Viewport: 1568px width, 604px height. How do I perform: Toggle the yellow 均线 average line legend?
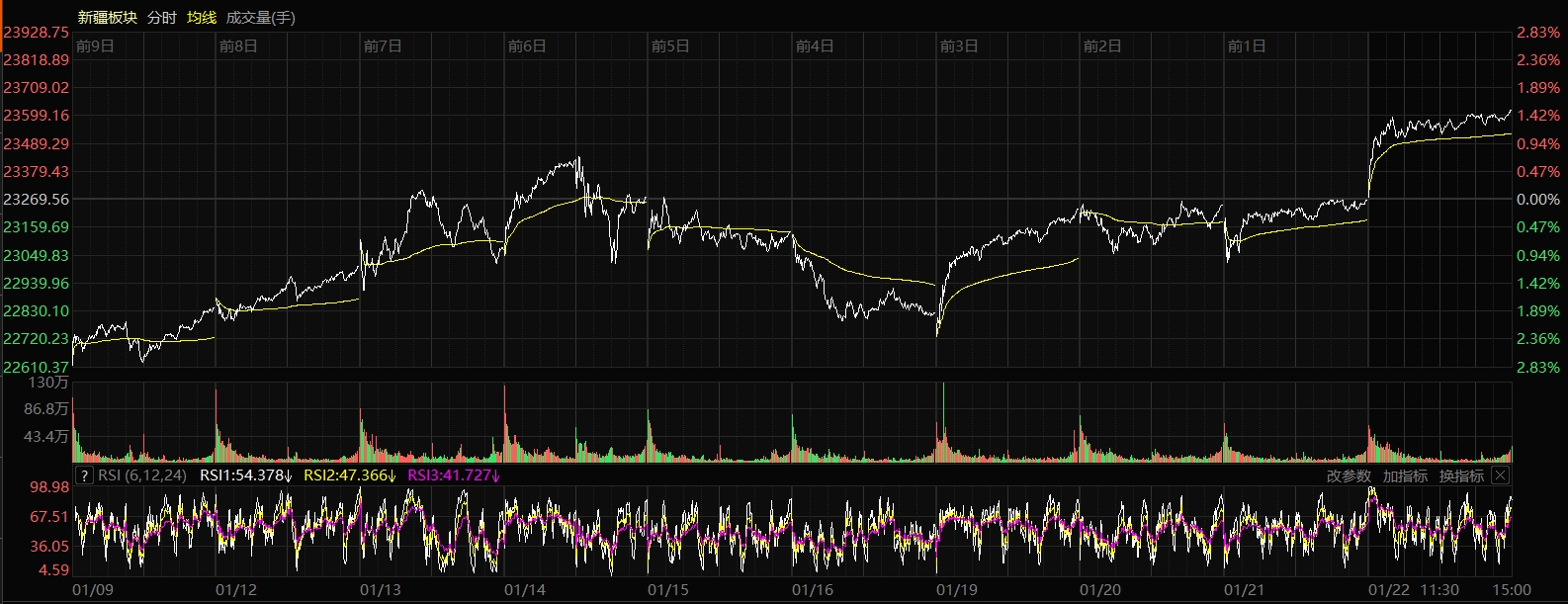coord(202,18)
